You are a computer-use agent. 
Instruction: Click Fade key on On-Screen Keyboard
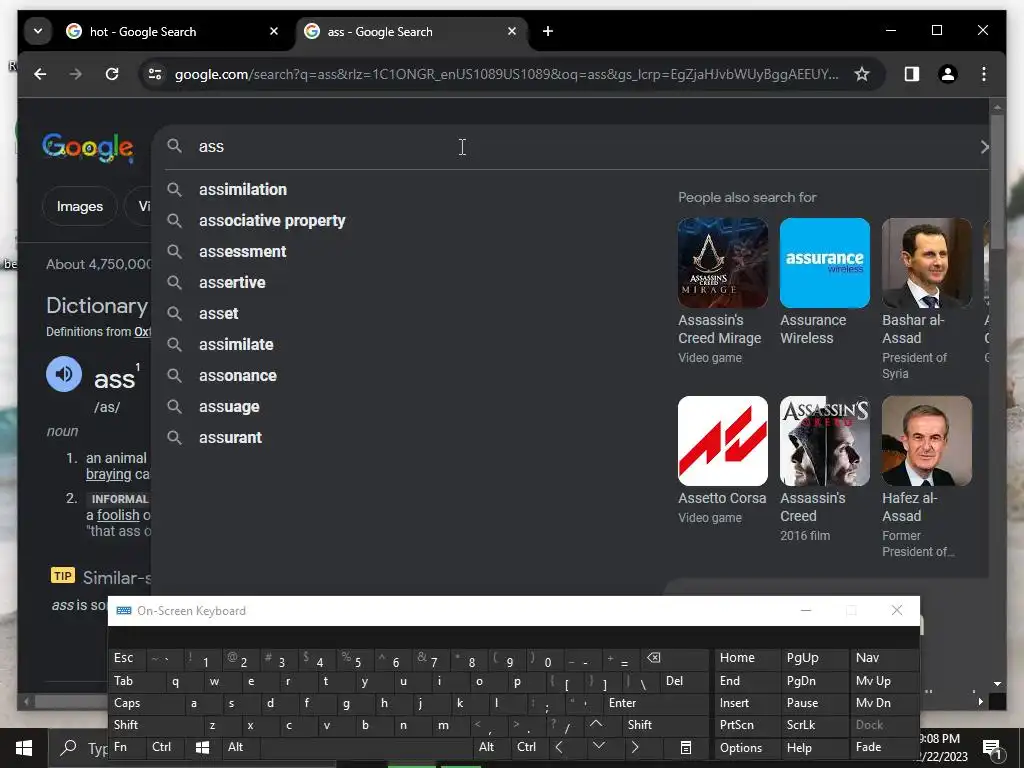tap(883, 747)
